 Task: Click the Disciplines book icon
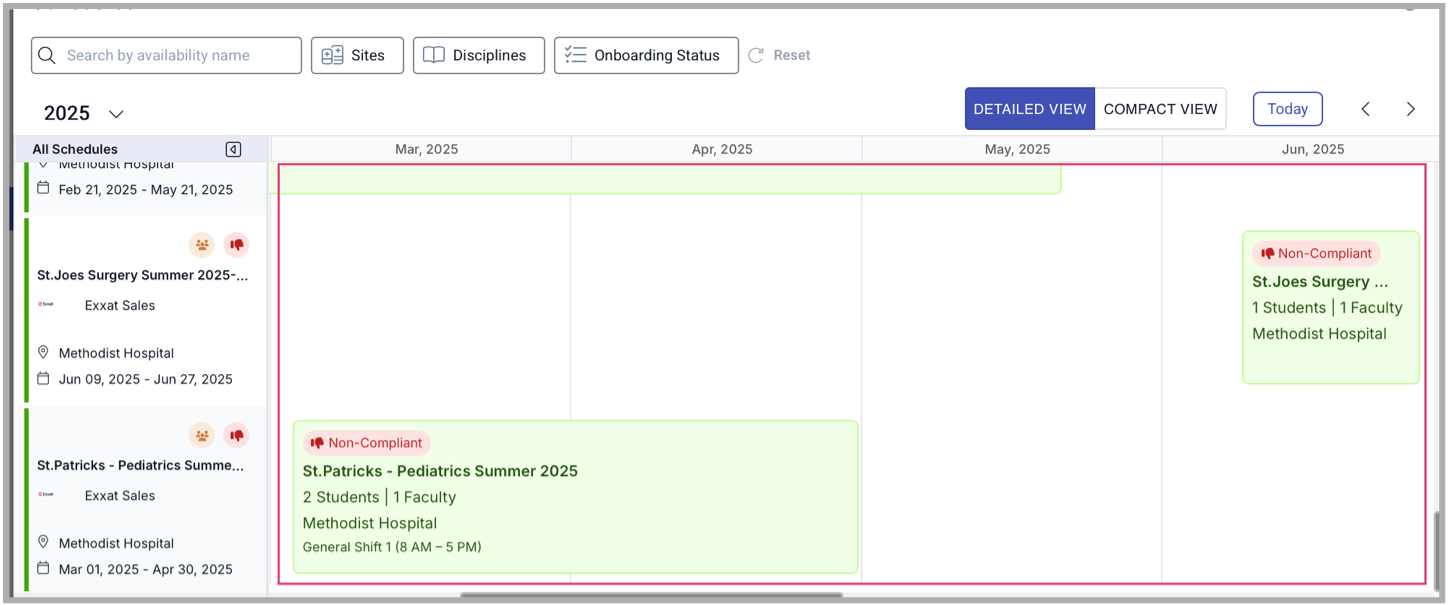pyautogui.click(x=435, y=55)
